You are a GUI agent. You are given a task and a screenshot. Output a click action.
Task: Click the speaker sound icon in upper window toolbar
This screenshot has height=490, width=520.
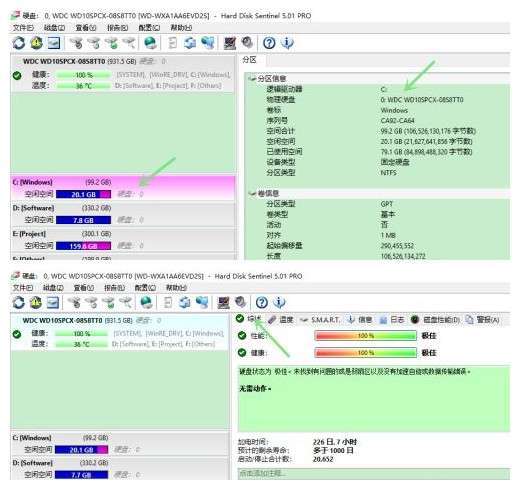(x=247, y=43)
